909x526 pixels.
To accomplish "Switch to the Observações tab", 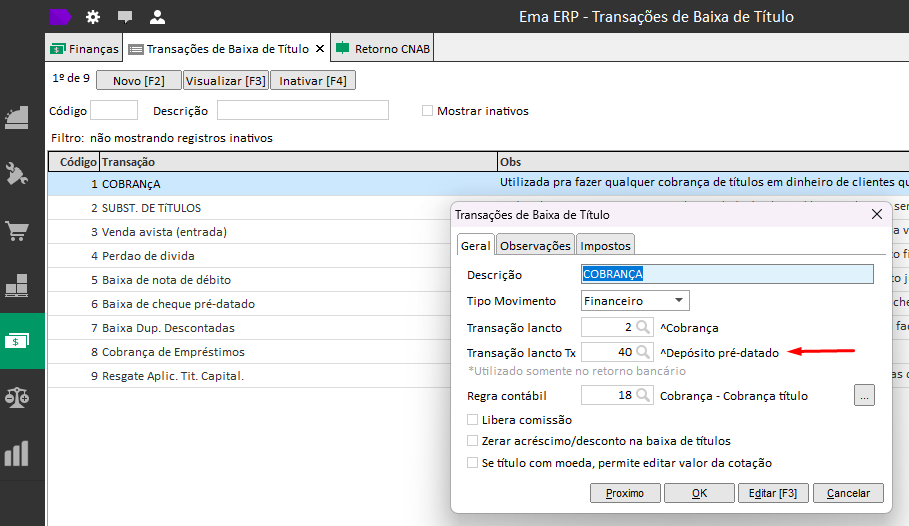I will [x=535, y=245].
